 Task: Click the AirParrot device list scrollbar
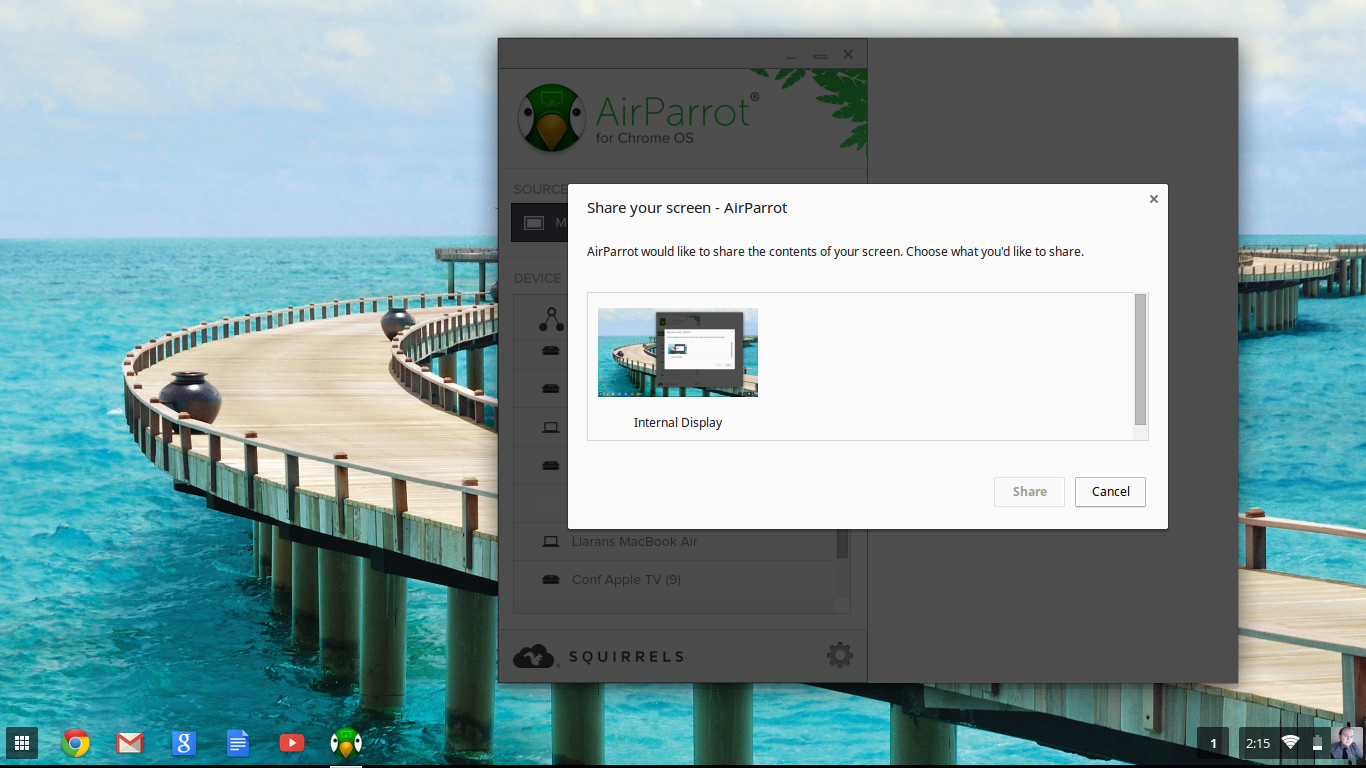point(843,543)
